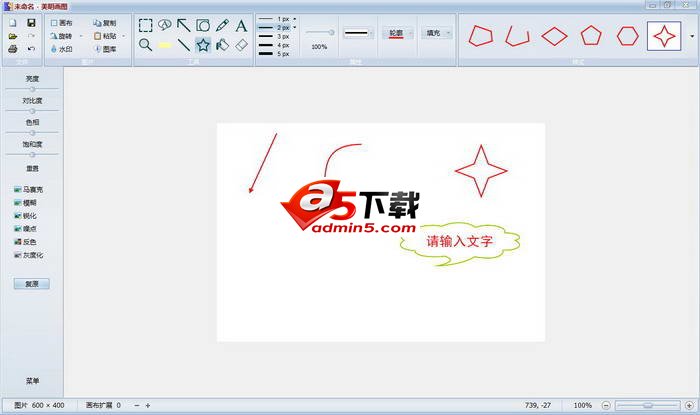
Task: Pick the paint bucket fill tool
Action: pos(222,45)
